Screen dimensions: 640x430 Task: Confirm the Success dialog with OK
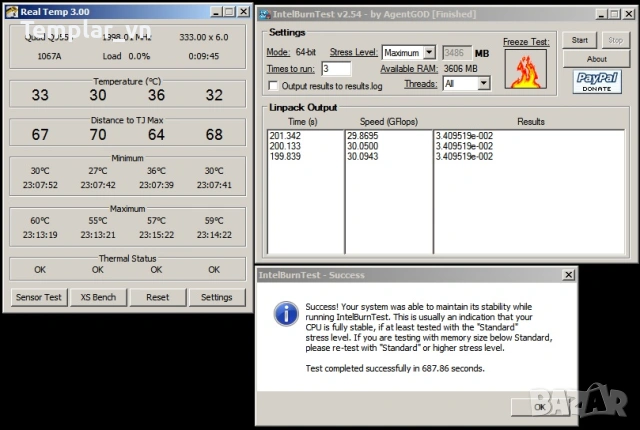[x=540, y=407]
